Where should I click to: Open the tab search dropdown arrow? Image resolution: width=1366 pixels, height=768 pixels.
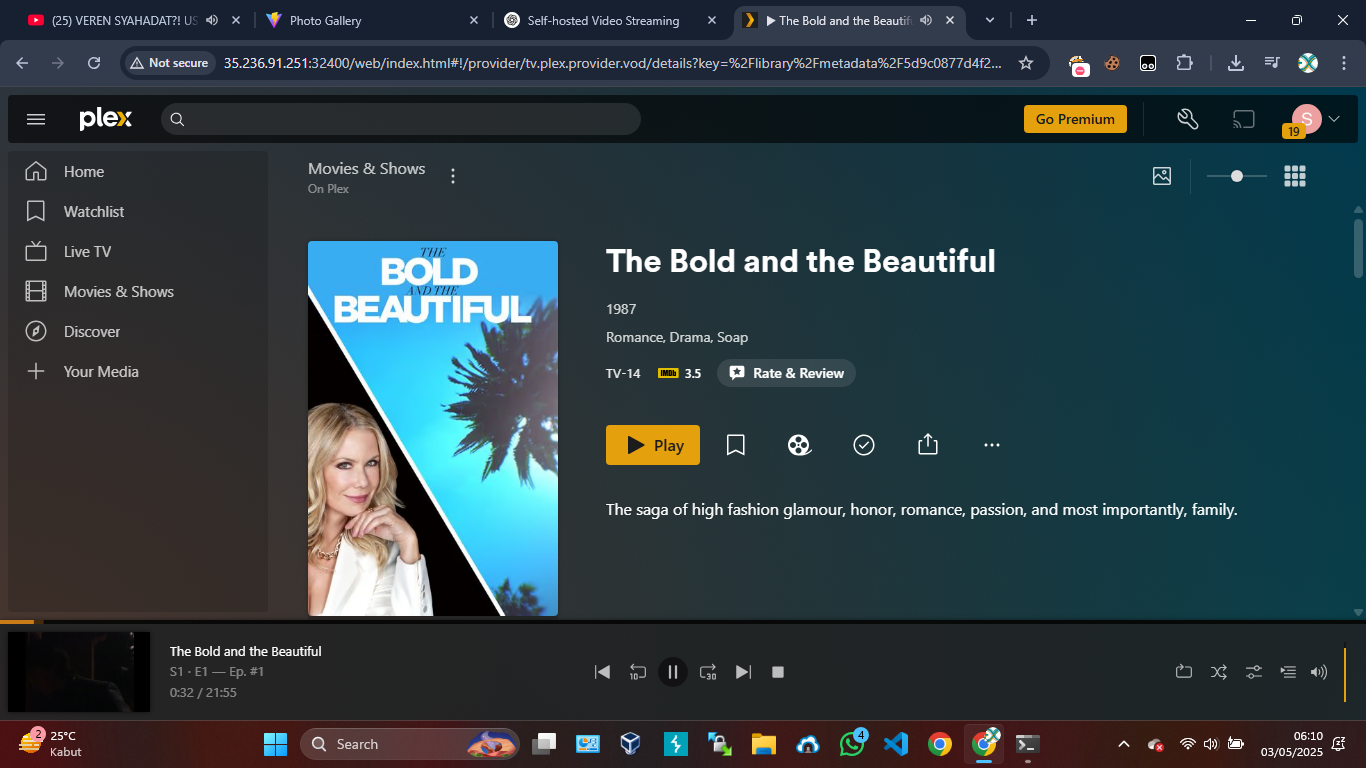coord(990,20)
